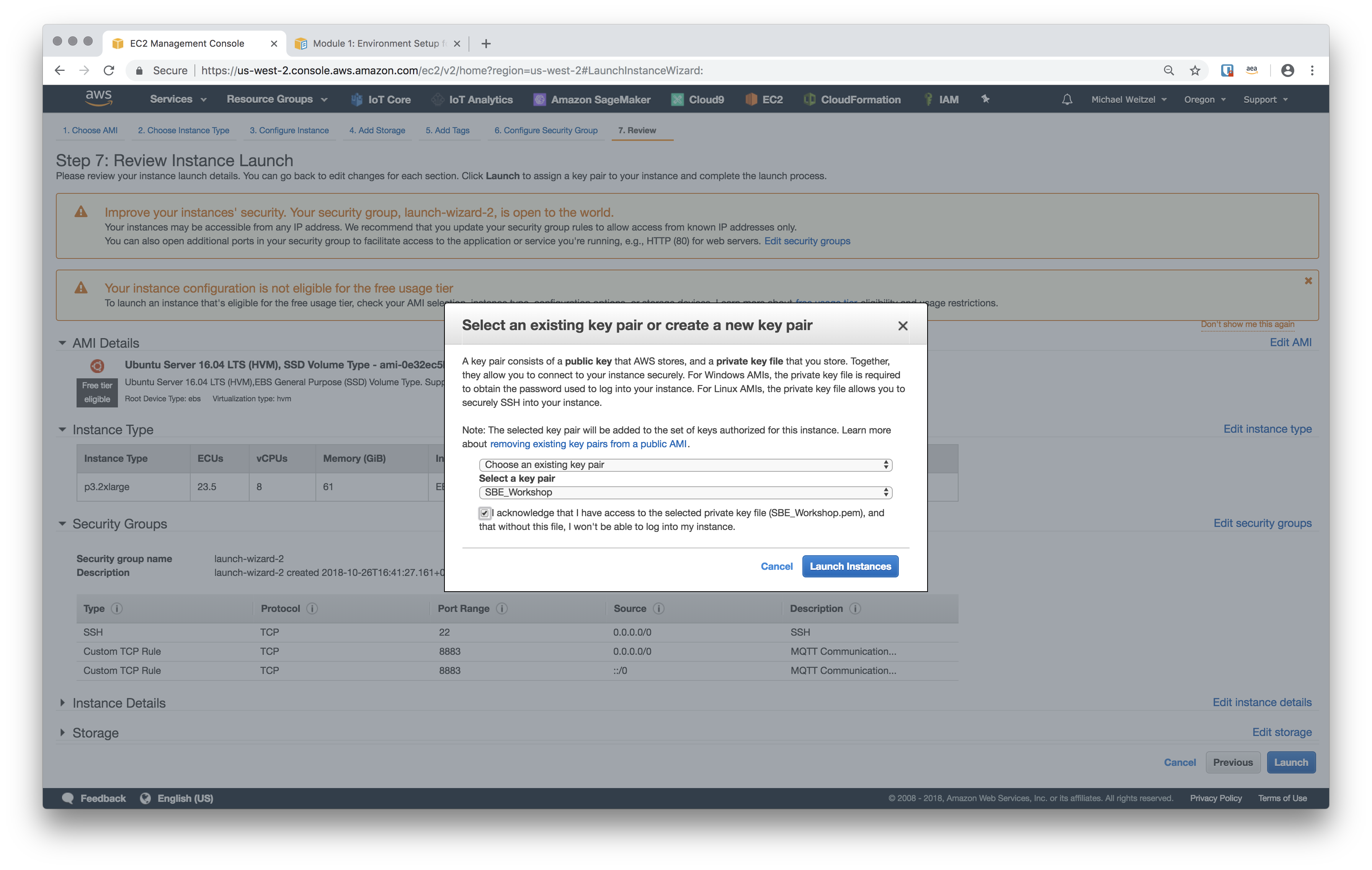Dismiss the free usage tier warning
This screenshot has width=1372, height=870.
click(x=1308, y=281)
